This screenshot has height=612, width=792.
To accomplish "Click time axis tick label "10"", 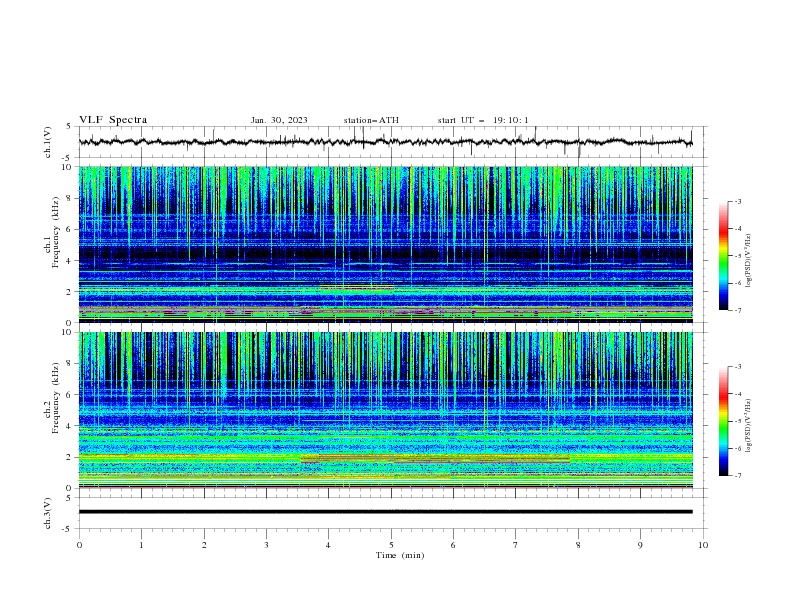I will click(x=703, y=545).
